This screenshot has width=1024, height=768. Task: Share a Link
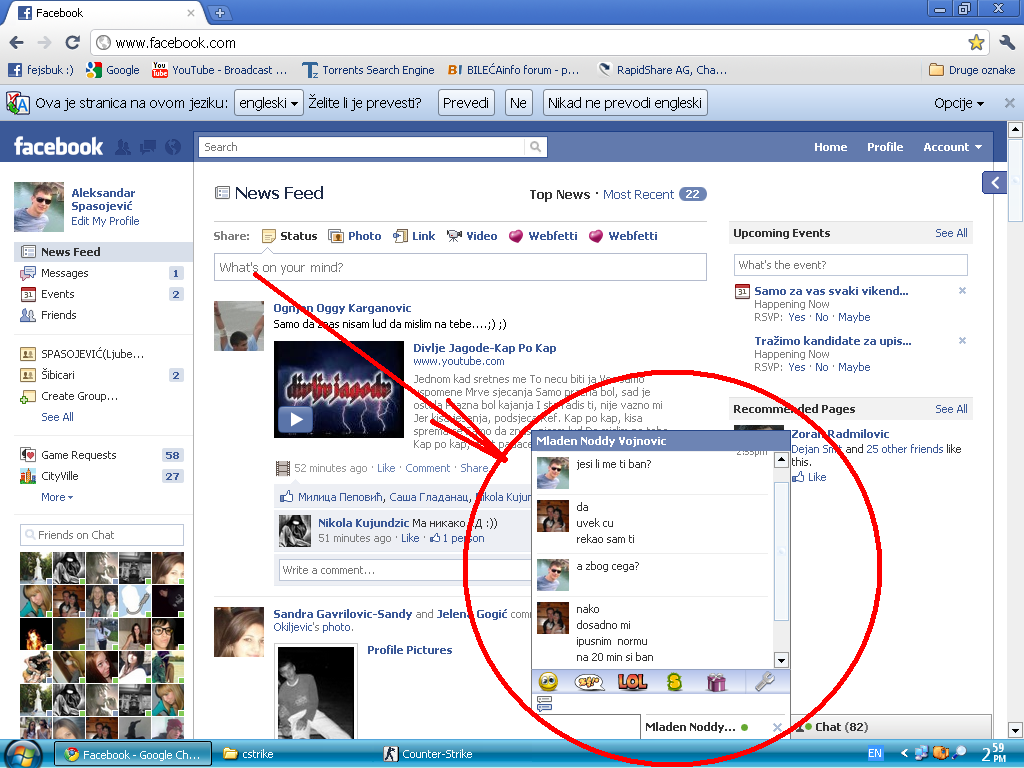coord(414,236)
